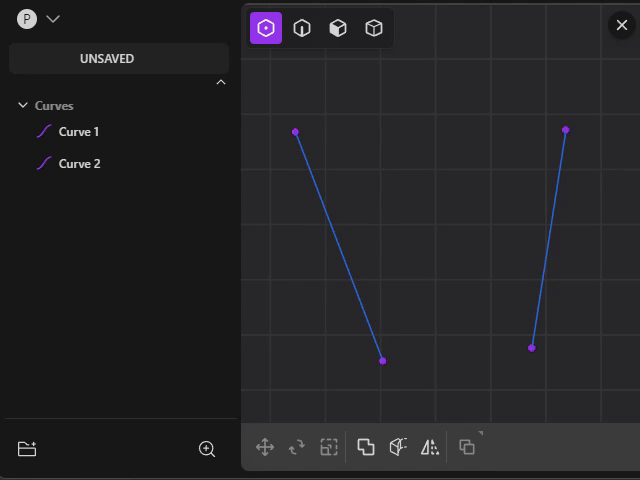Activate the Move tool with four arrows

(x=265, y=447)
